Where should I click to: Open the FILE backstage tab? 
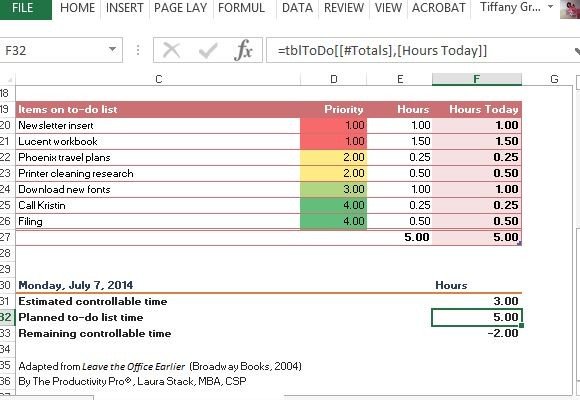(23, 8)
